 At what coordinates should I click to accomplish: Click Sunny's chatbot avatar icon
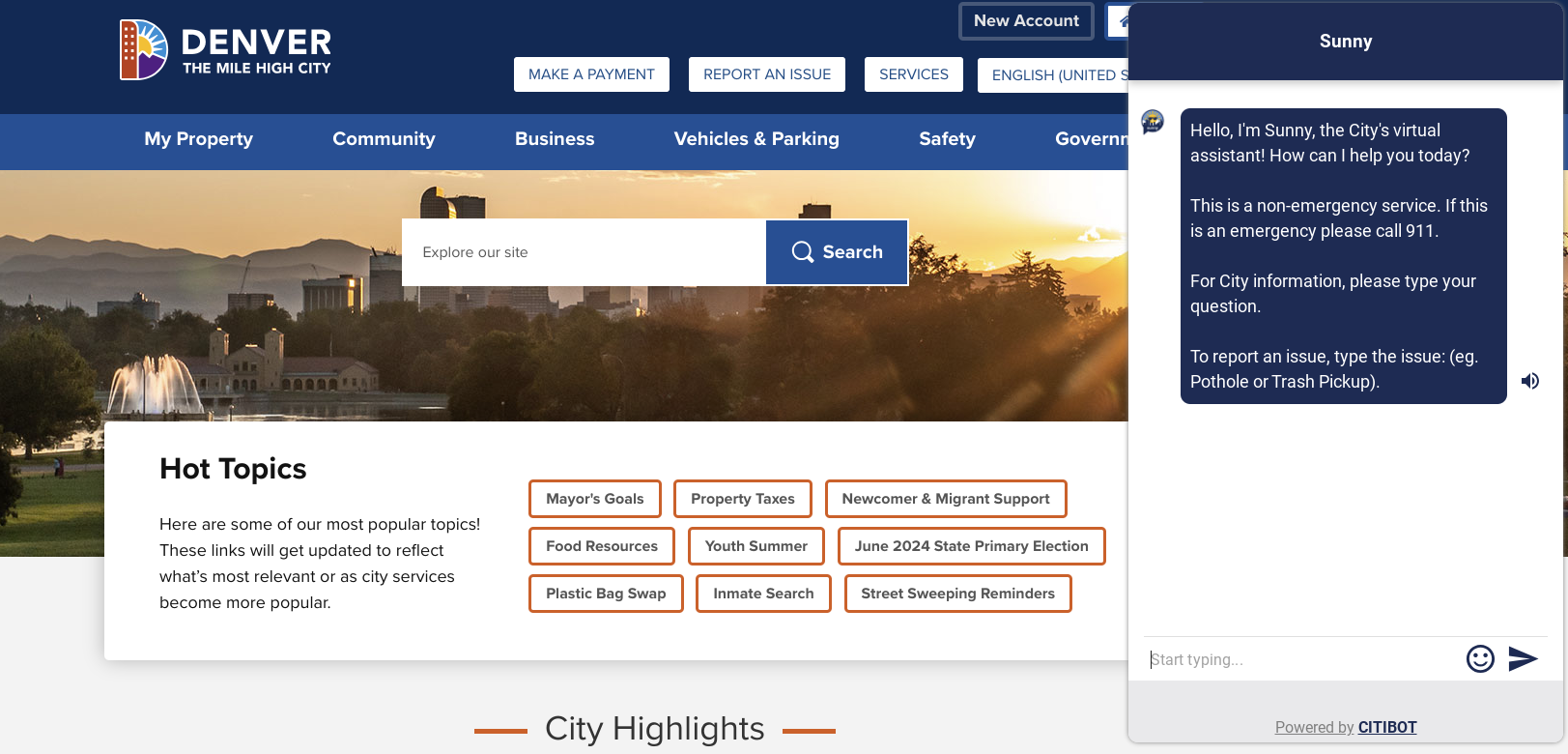tap(1153, 122)
